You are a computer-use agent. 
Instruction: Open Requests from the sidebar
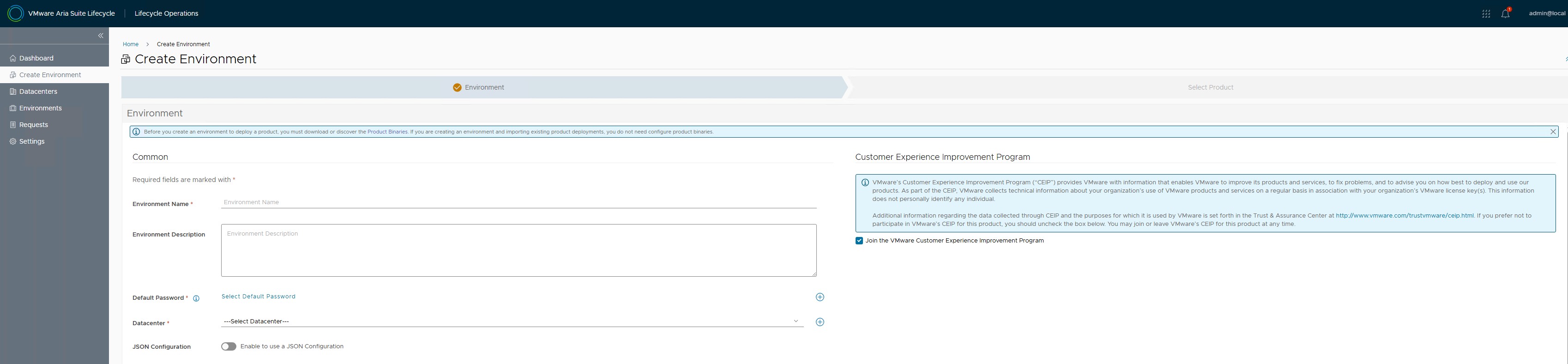click(x=34, y=125)
